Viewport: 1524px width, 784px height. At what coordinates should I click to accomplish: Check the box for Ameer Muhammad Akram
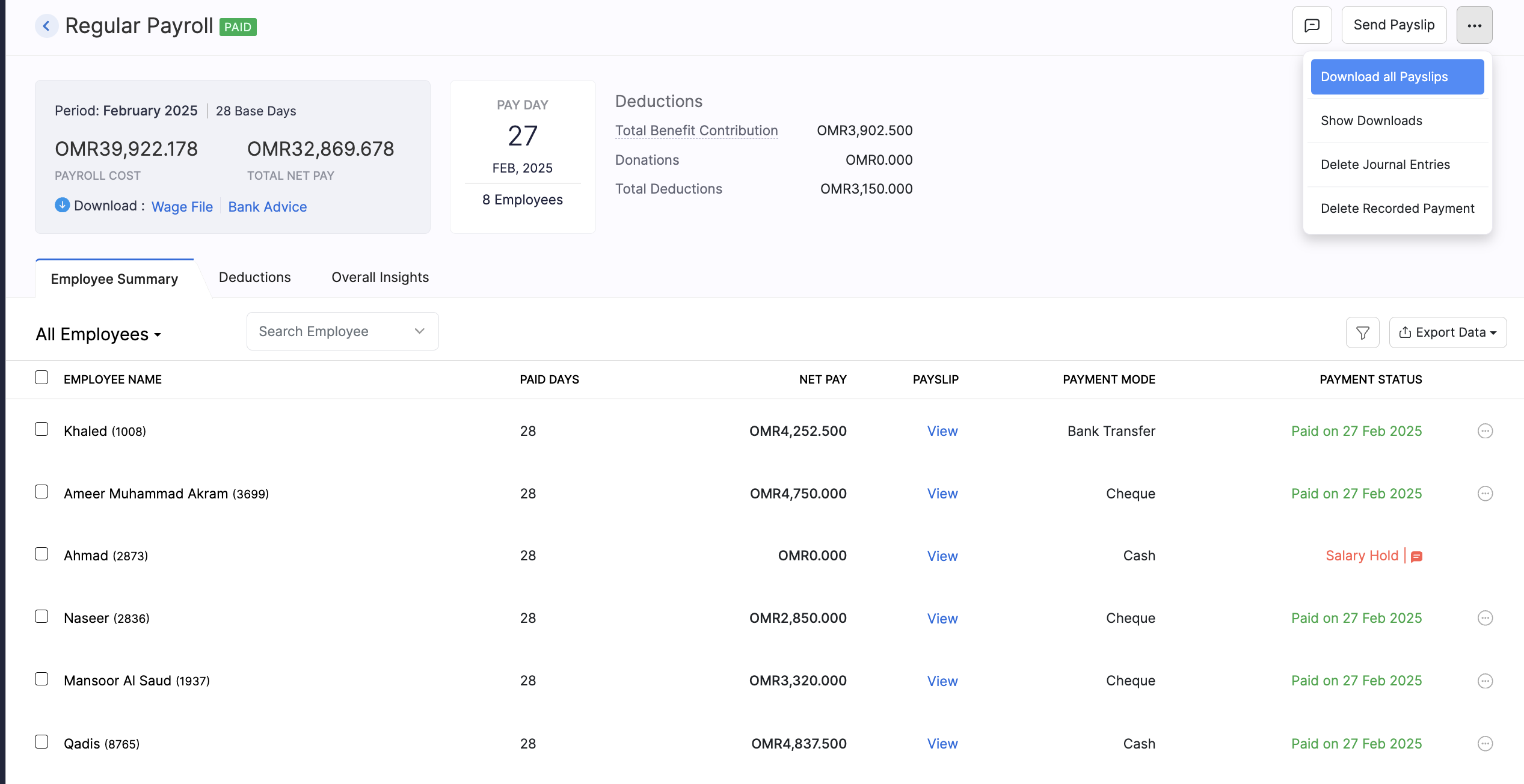click(41, 492)
